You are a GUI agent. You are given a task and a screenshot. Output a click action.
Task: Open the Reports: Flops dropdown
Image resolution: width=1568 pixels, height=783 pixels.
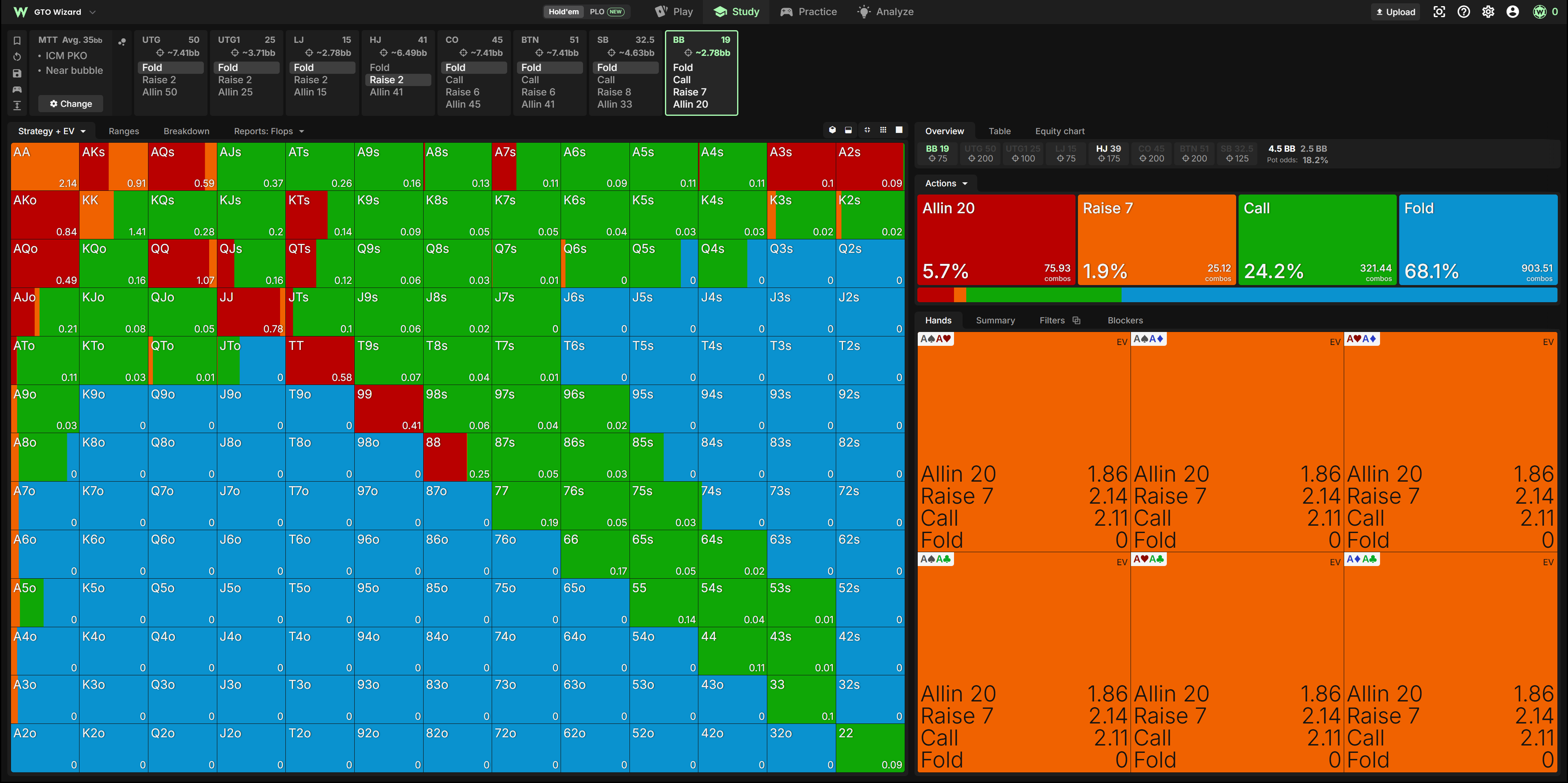click(268, 131)
